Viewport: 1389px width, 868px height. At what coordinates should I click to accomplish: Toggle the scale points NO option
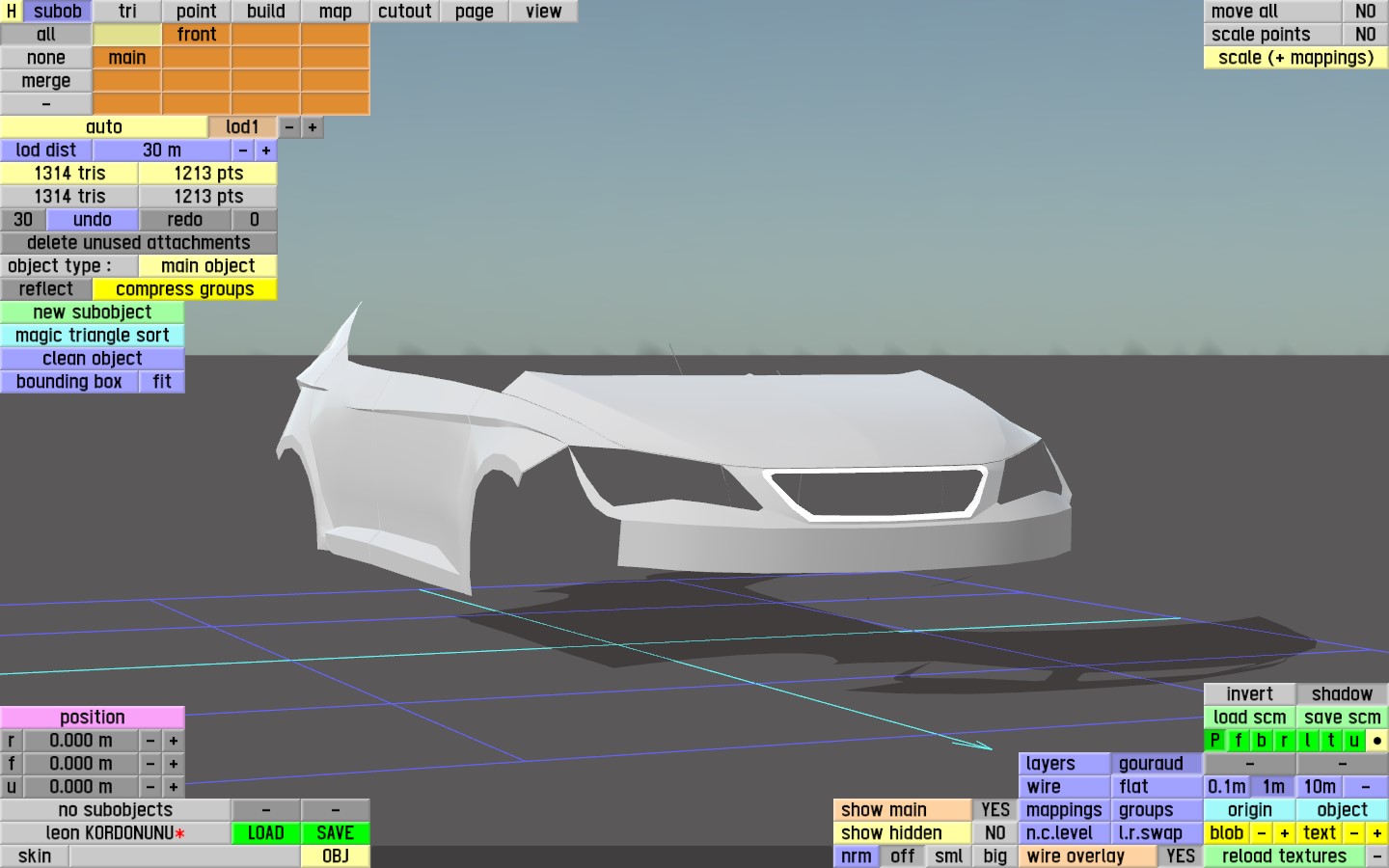tap(1366, 35)
